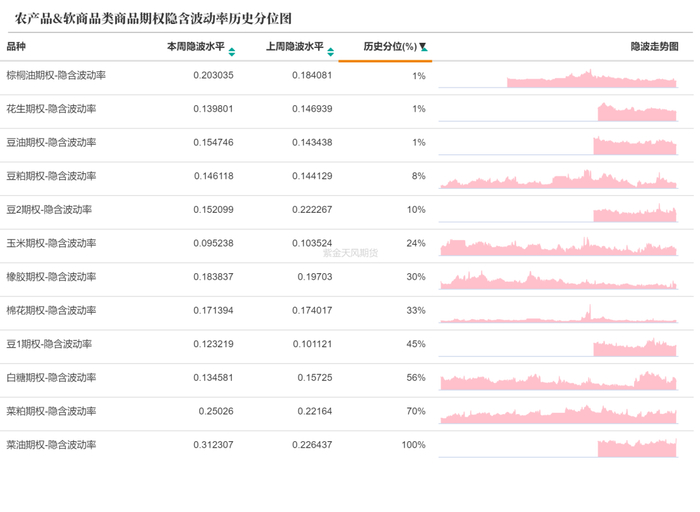700x512 pixels.
Task: Click sort icon beside 本周隐波水平 header
Action: (x=232, y=51)
